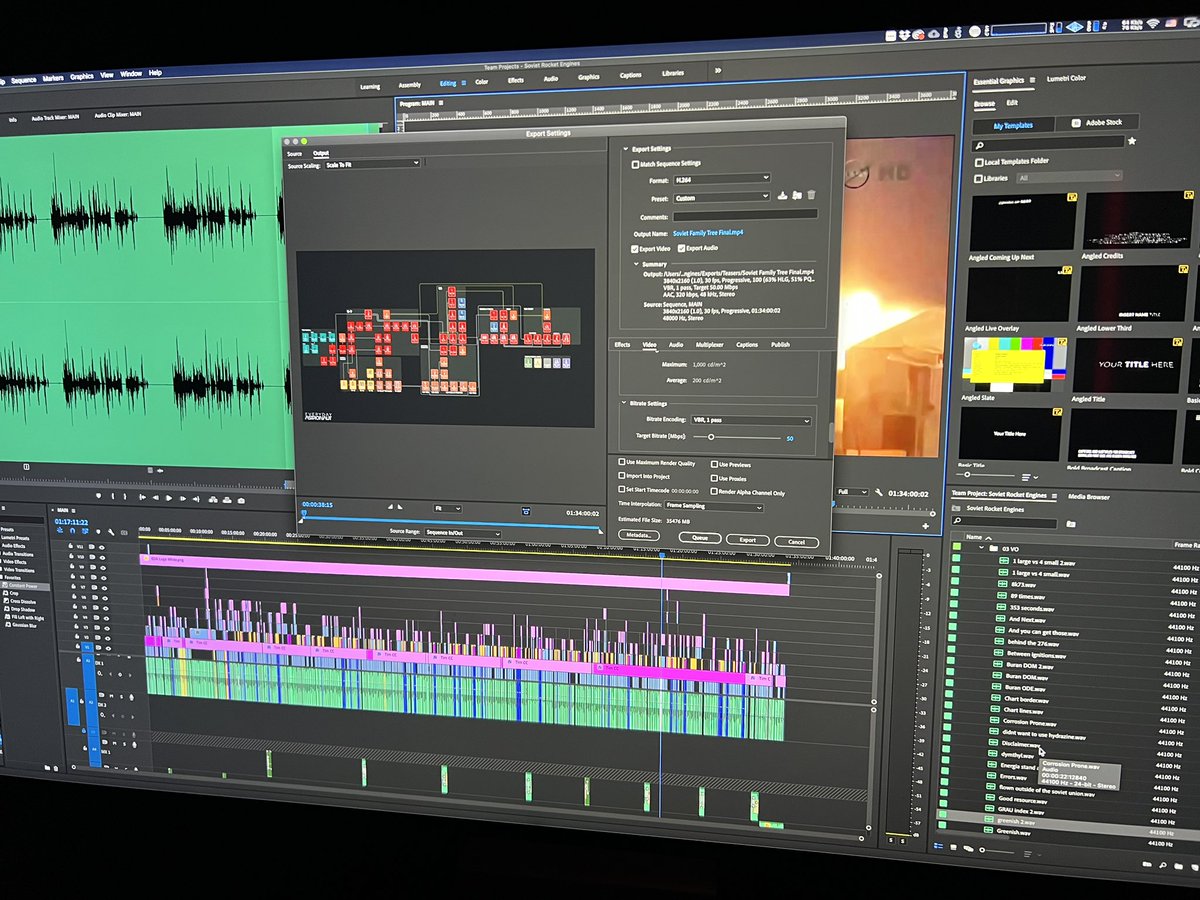Click the Export button

pyautogui.click(x=748, y=540)
